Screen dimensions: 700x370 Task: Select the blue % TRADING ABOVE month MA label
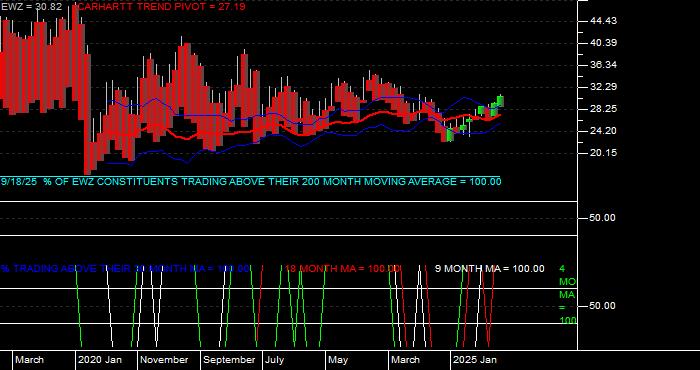pos(125,269)
